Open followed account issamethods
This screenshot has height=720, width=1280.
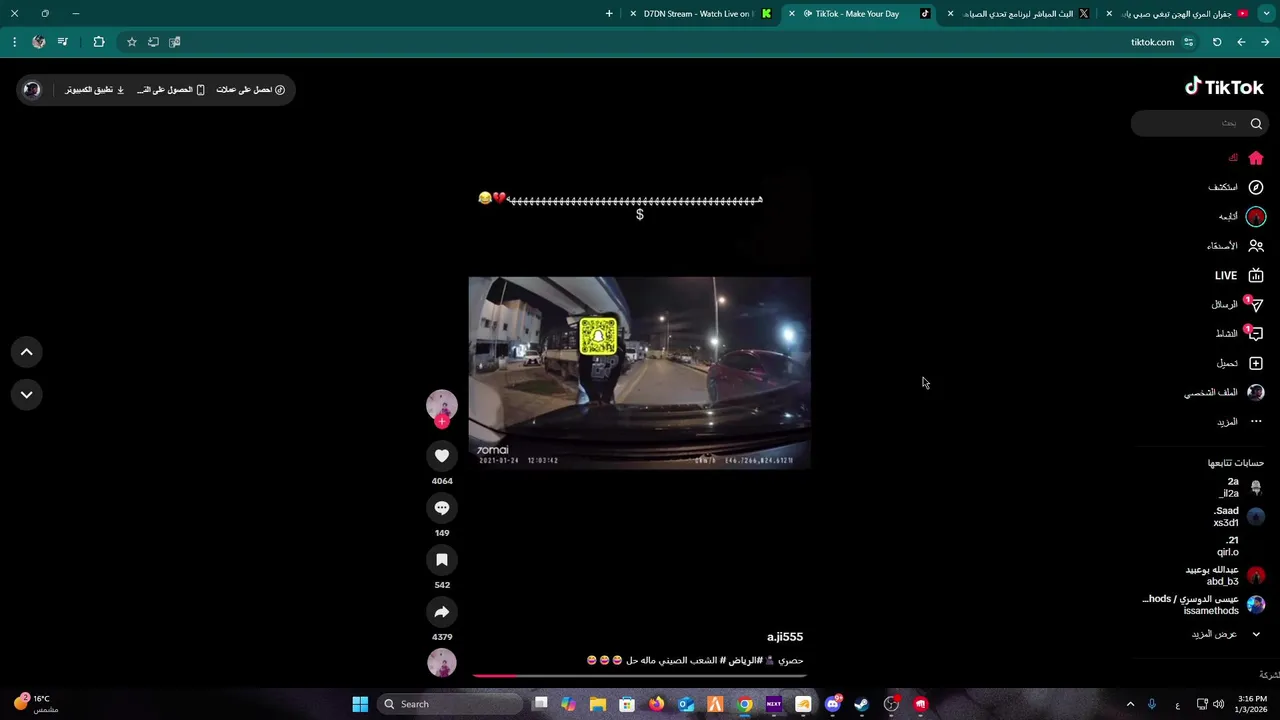click(x=1205, y=604)
